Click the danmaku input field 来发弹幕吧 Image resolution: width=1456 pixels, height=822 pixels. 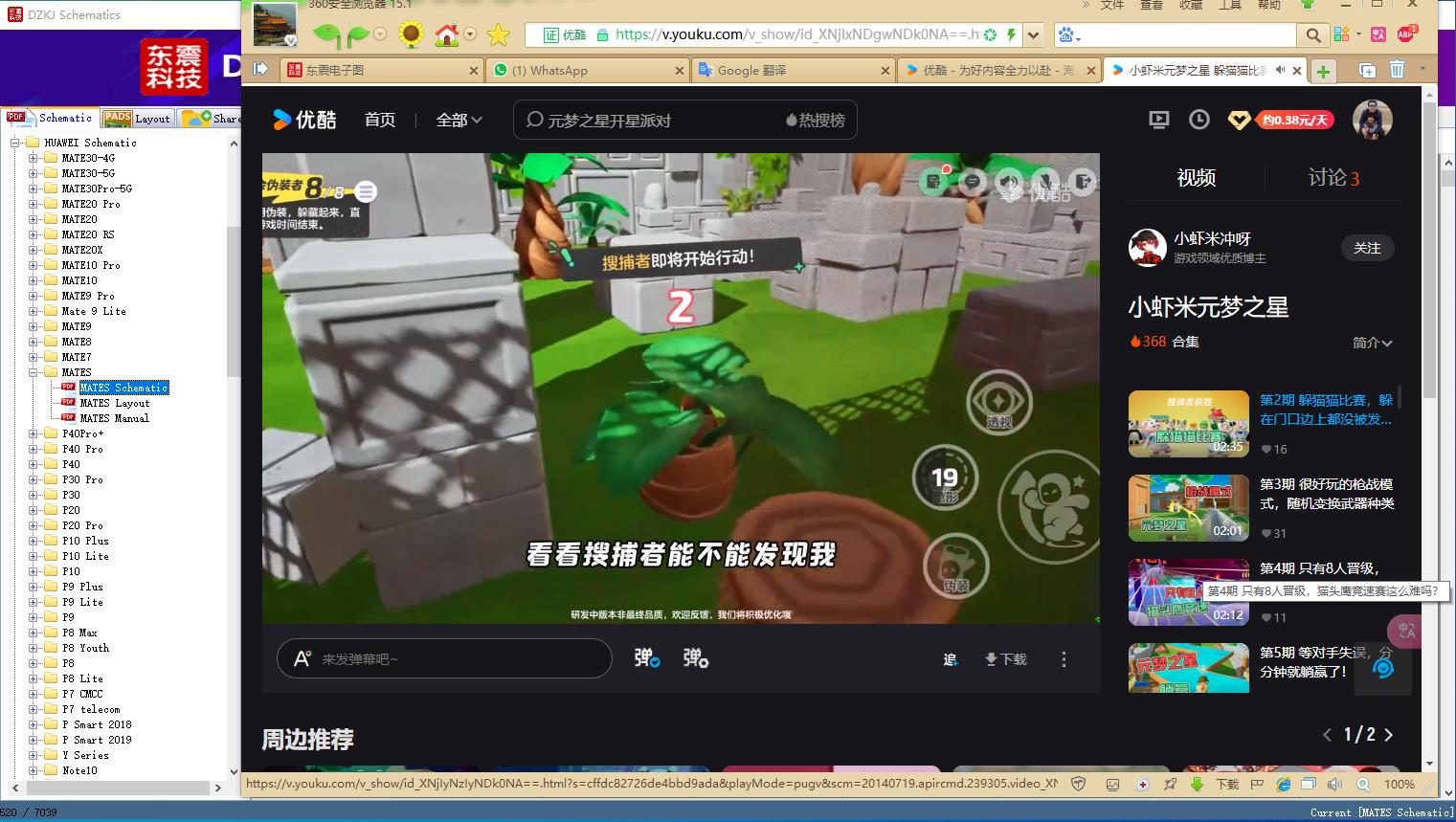tap(444, 658)
